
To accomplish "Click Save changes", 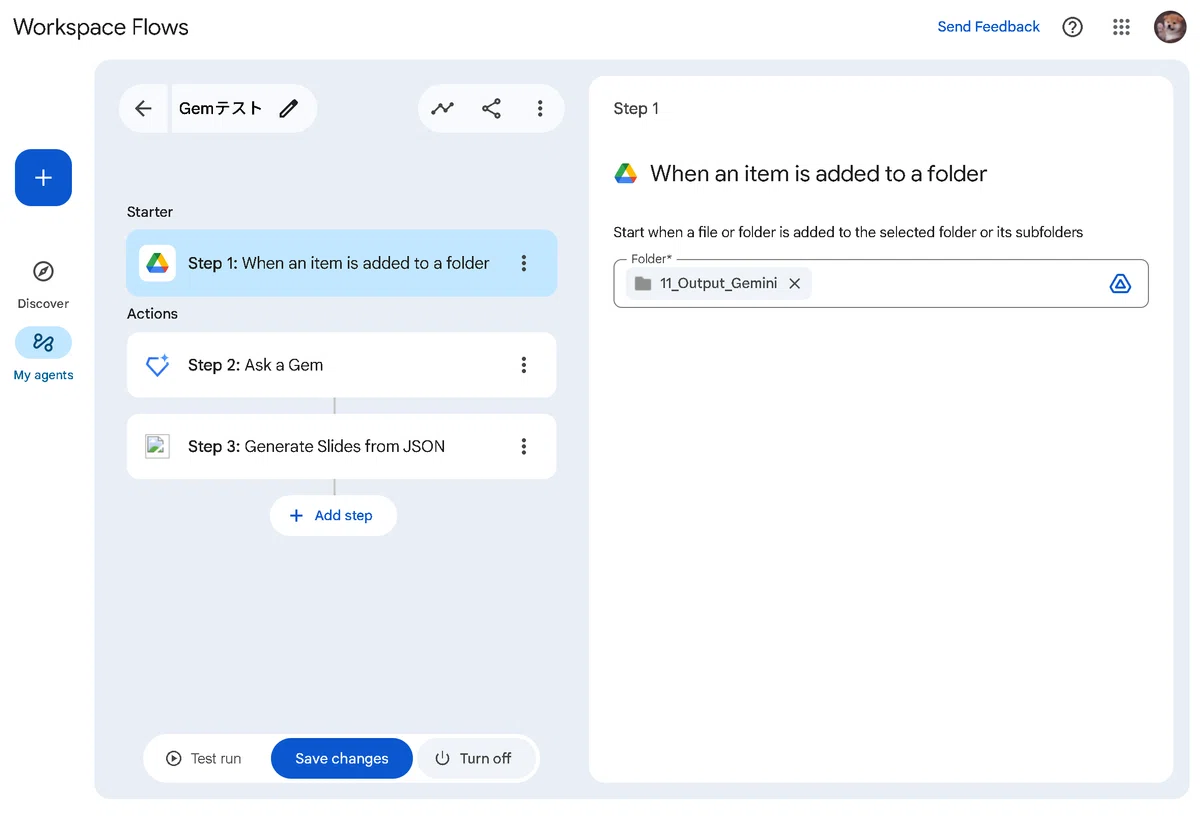I will 342,758.
